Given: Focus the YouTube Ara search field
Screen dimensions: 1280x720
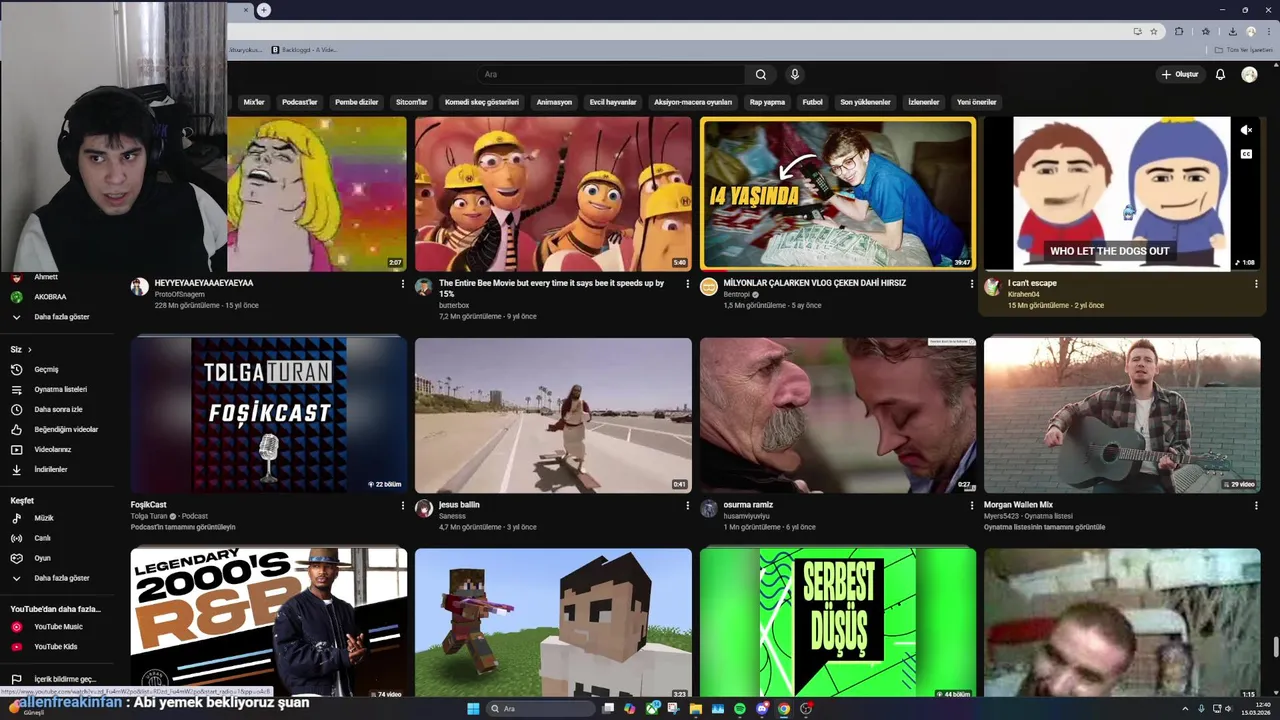Looking at the screenshot, I should tap(610, 74).
